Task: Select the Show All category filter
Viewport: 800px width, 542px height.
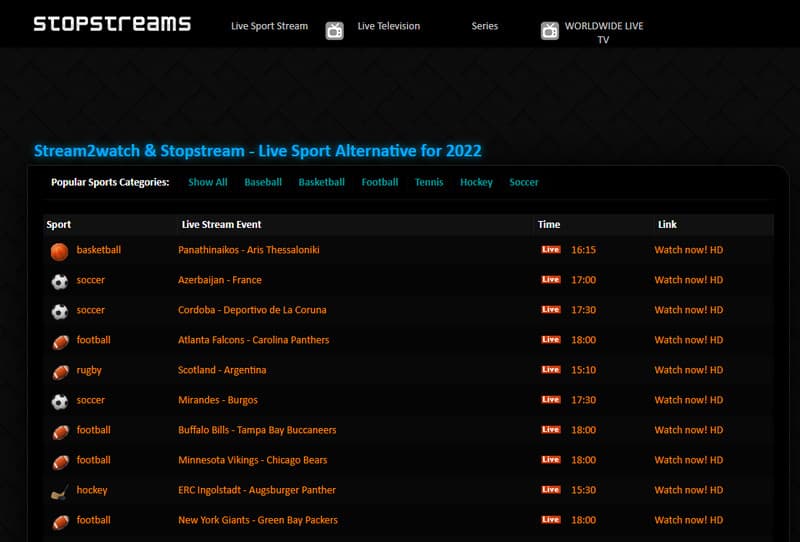Action: [208, 182]
